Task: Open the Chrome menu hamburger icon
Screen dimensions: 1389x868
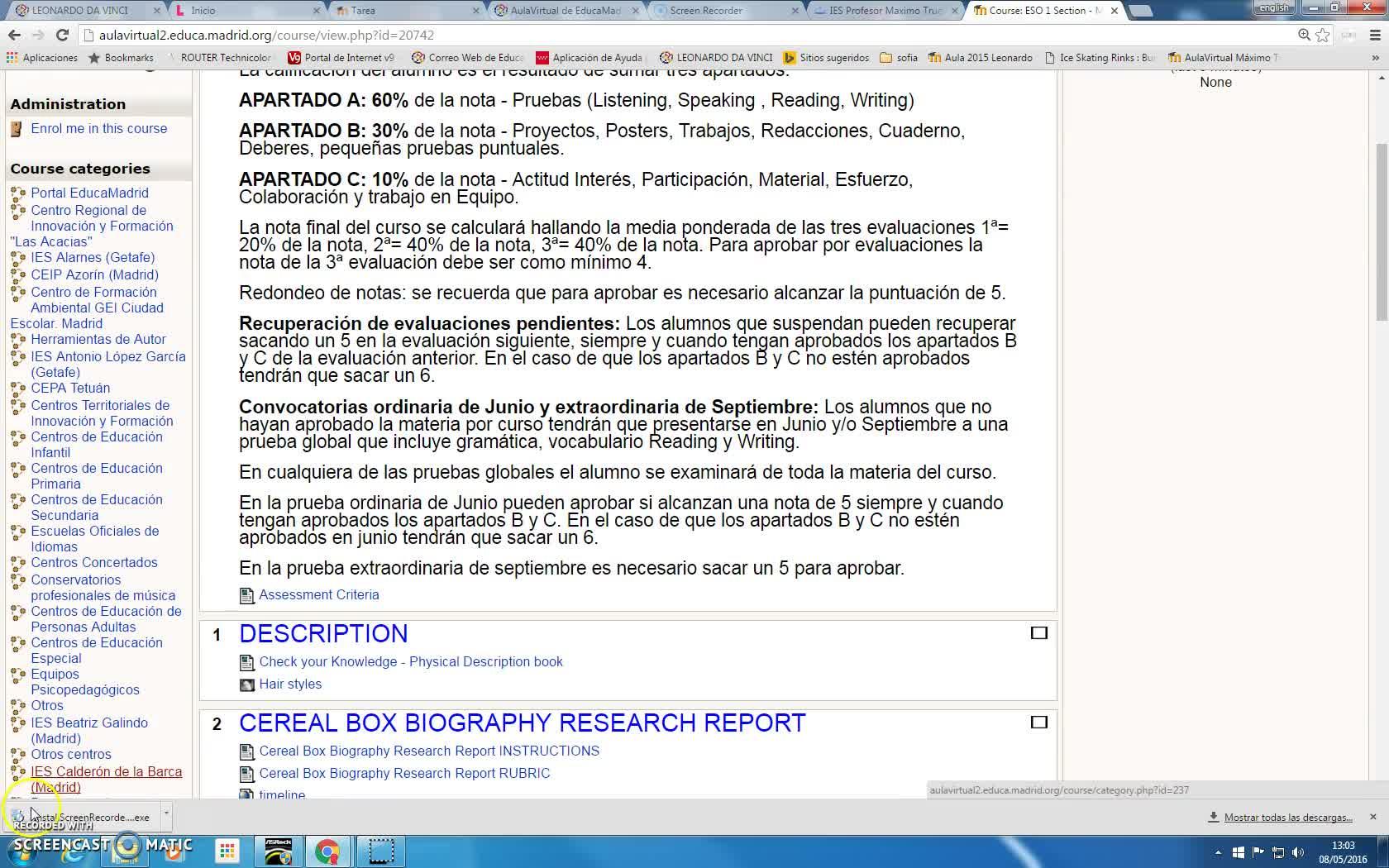Action: tap(1376, 35)
